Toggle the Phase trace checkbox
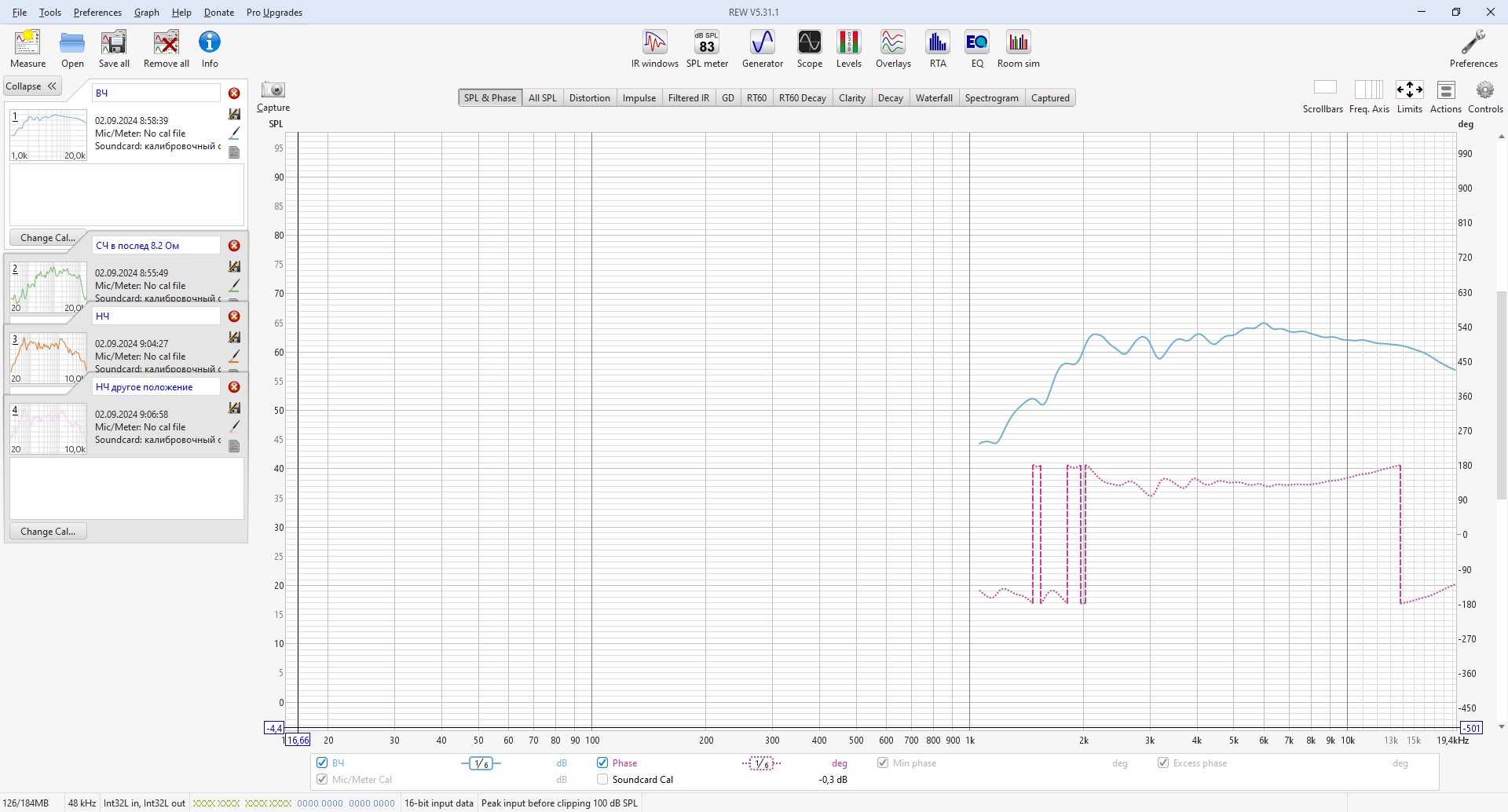The height and width of the screenshot is (812, 1508). (602, 763)
